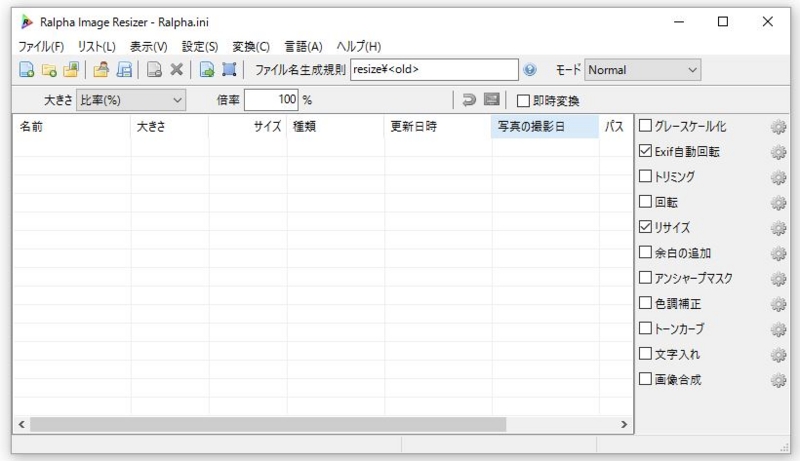Click the convert images icon with green arrow

(207, 69)
